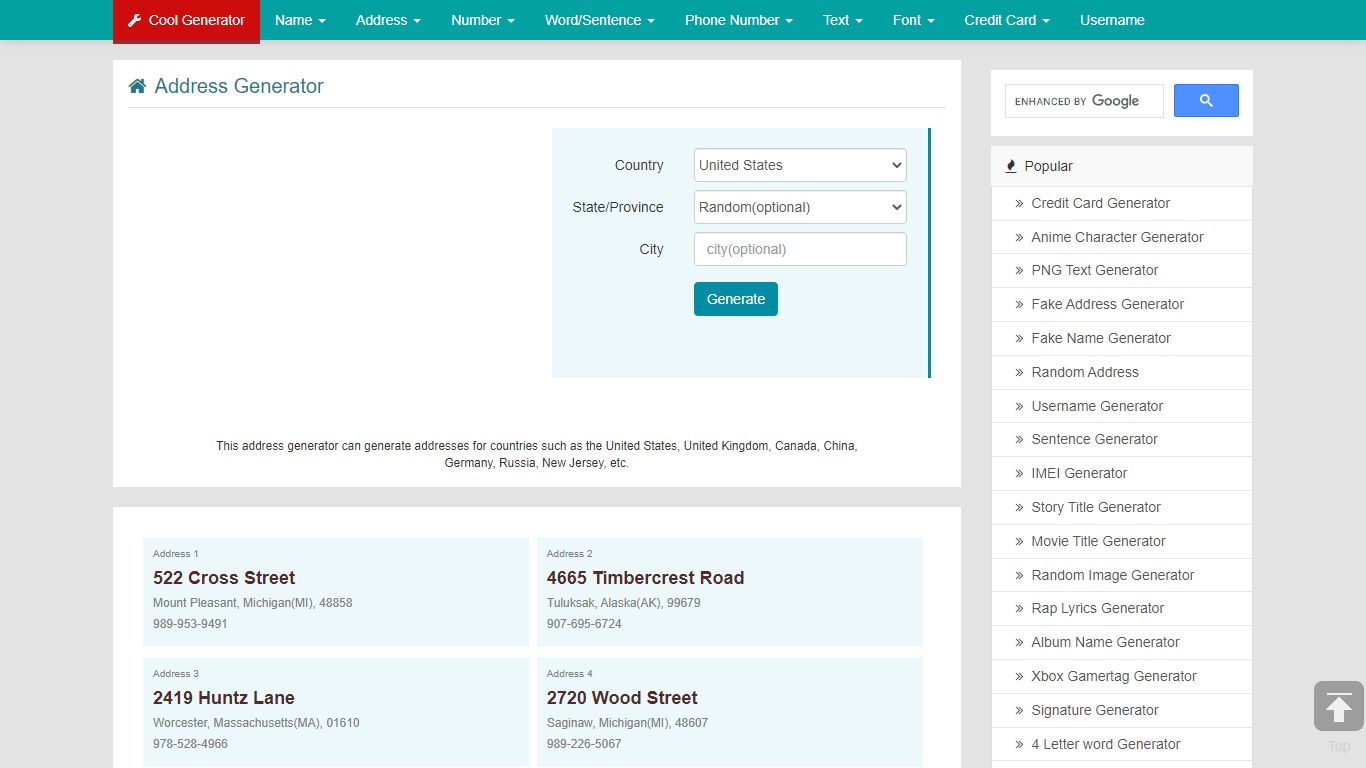Open the Country select showing United States
This screenshot has height=768, width=1366.
coord(800,165)
